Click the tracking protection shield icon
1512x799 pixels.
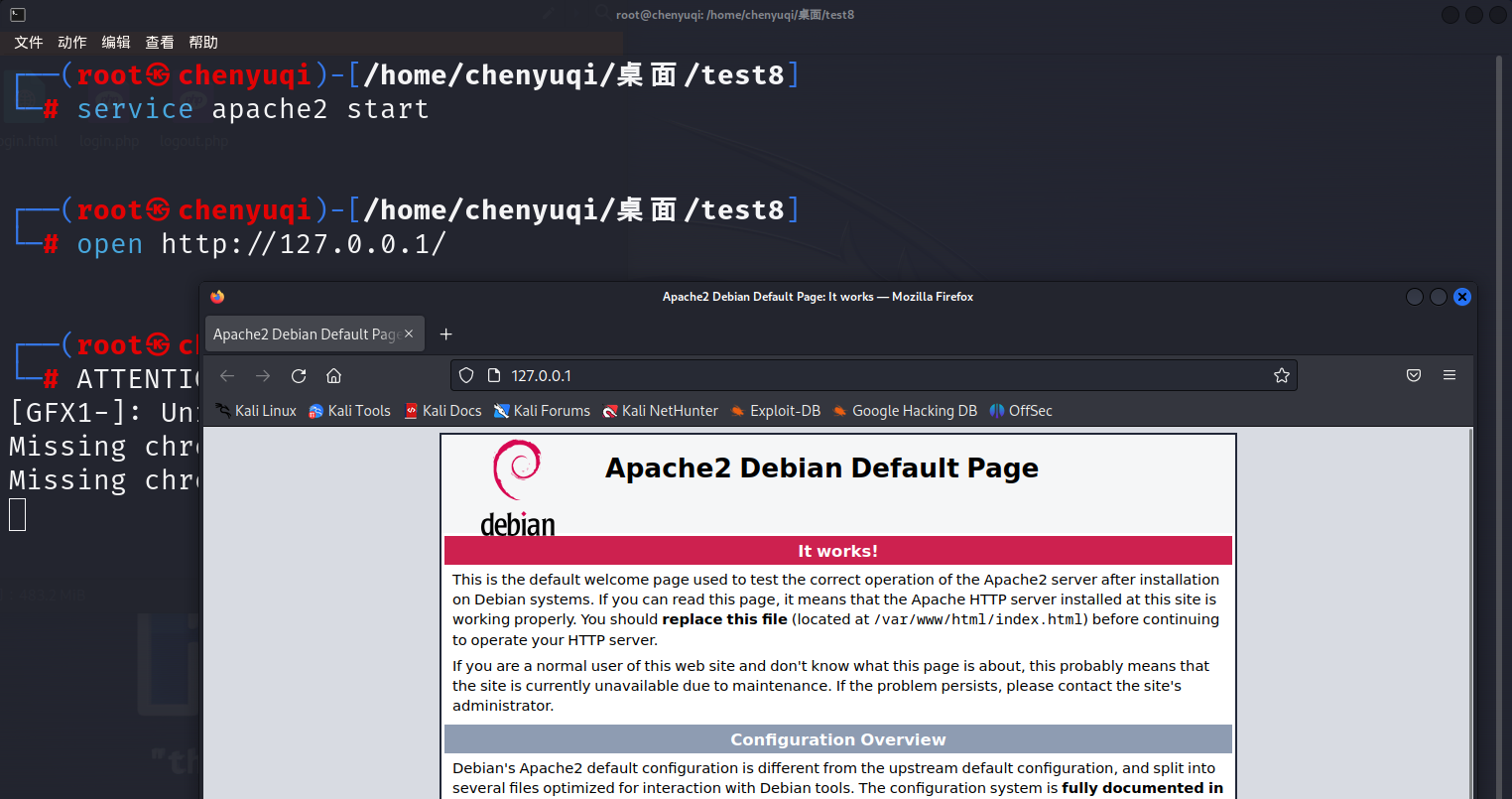[x=466, y=375]
